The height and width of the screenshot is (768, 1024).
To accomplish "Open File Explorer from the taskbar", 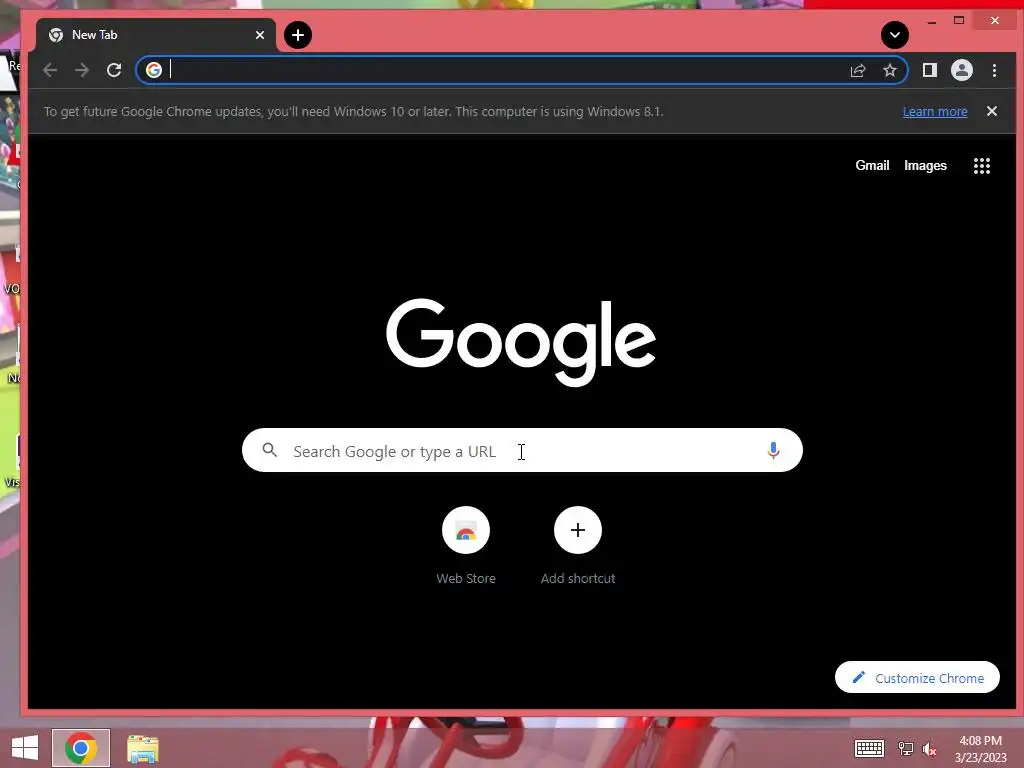I will 142,748.
